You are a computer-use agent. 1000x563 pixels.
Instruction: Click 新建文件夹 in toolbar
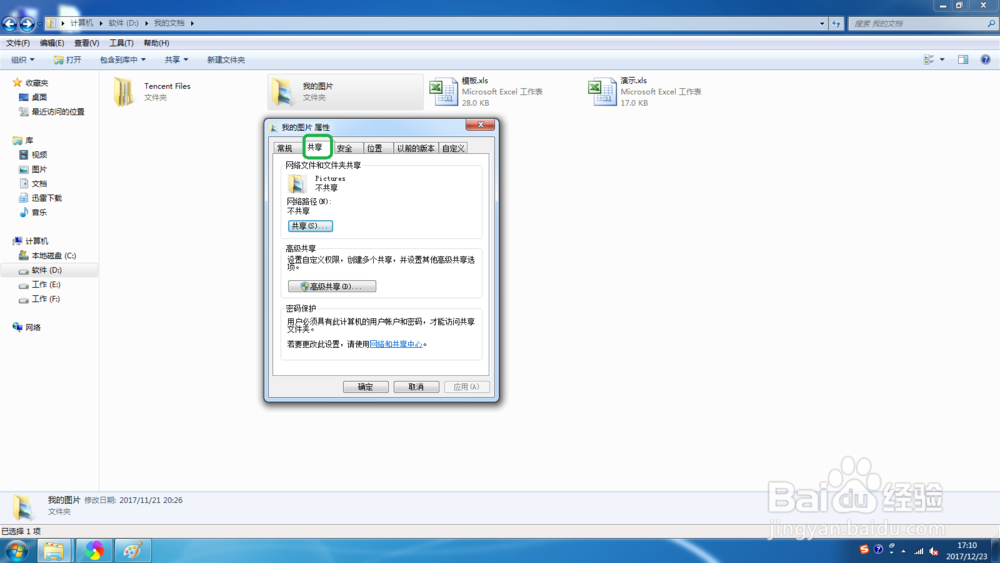(x=226, y=60)
